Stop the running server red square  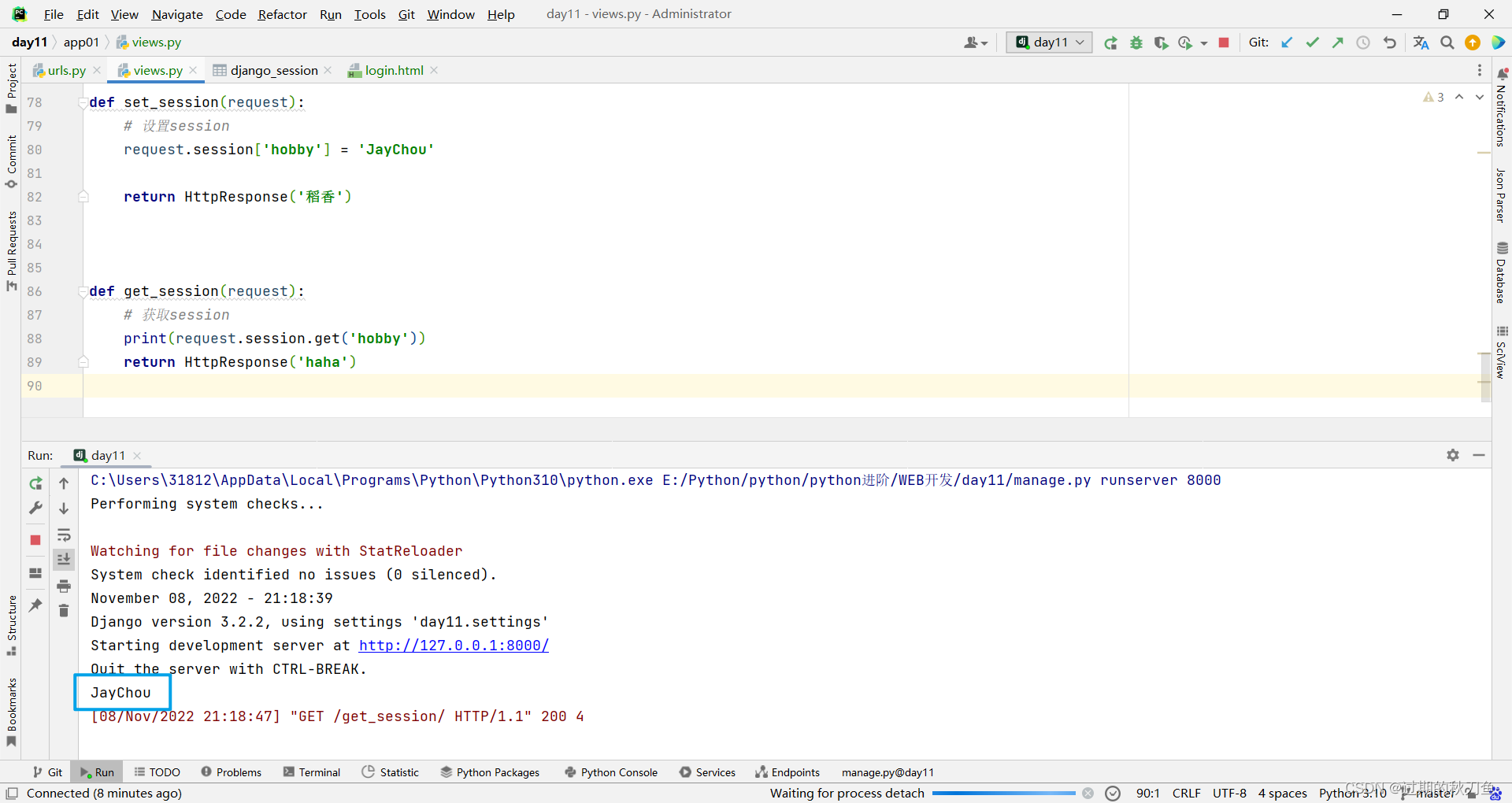pyautogui.click(x=1224, y=43)
